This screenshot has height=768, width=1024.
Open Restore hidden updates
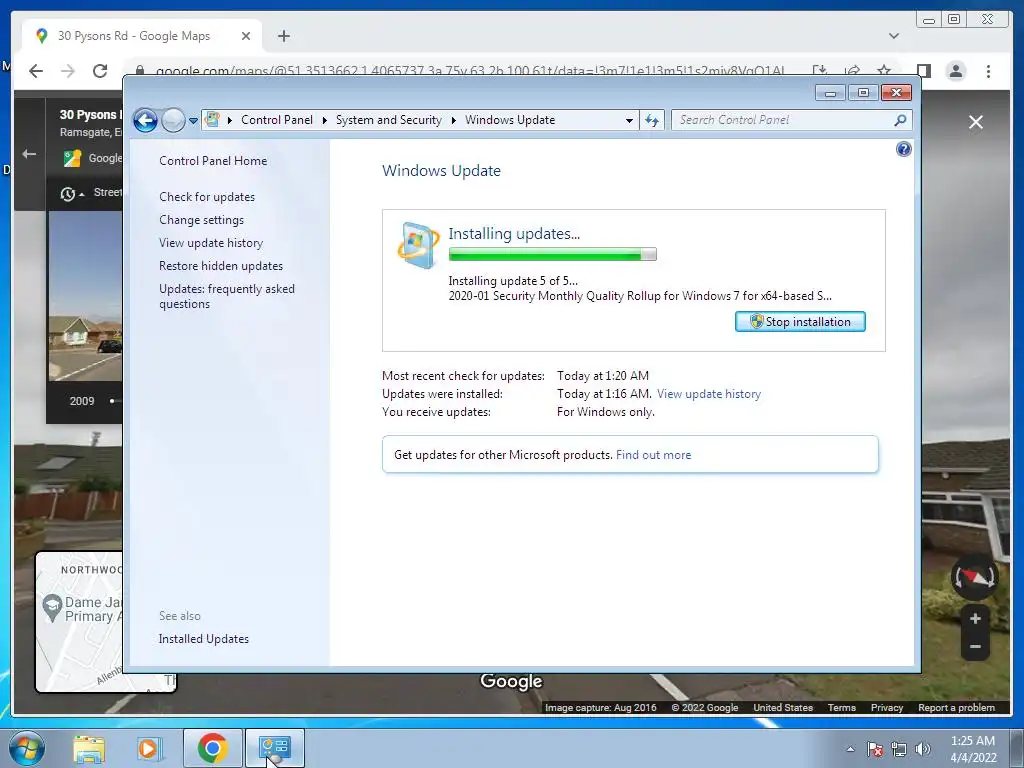click(221, 266)
